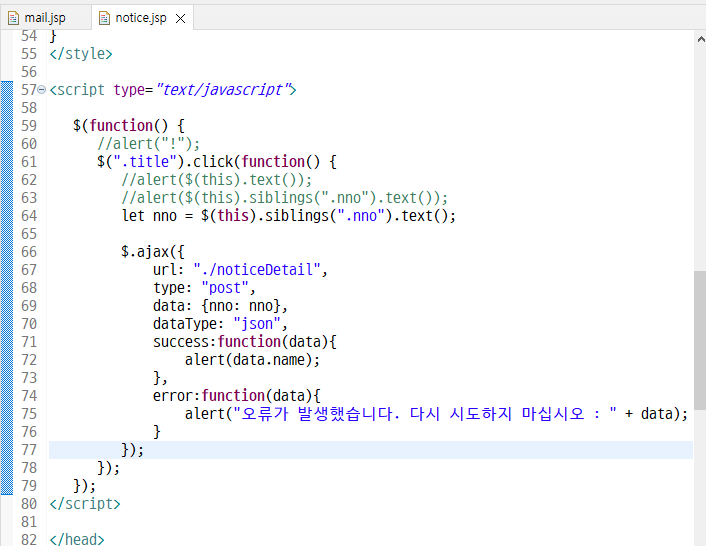Click the "./noticeDetail" url string

point(257,270)
